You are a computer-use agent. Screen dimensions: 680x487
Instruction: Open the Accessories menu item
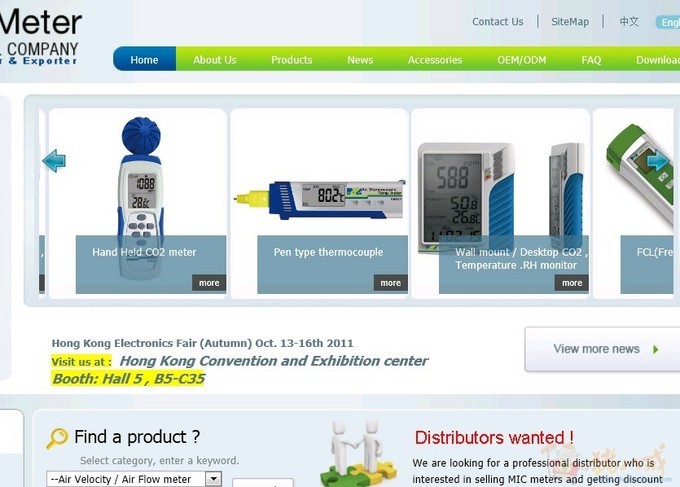435,60
